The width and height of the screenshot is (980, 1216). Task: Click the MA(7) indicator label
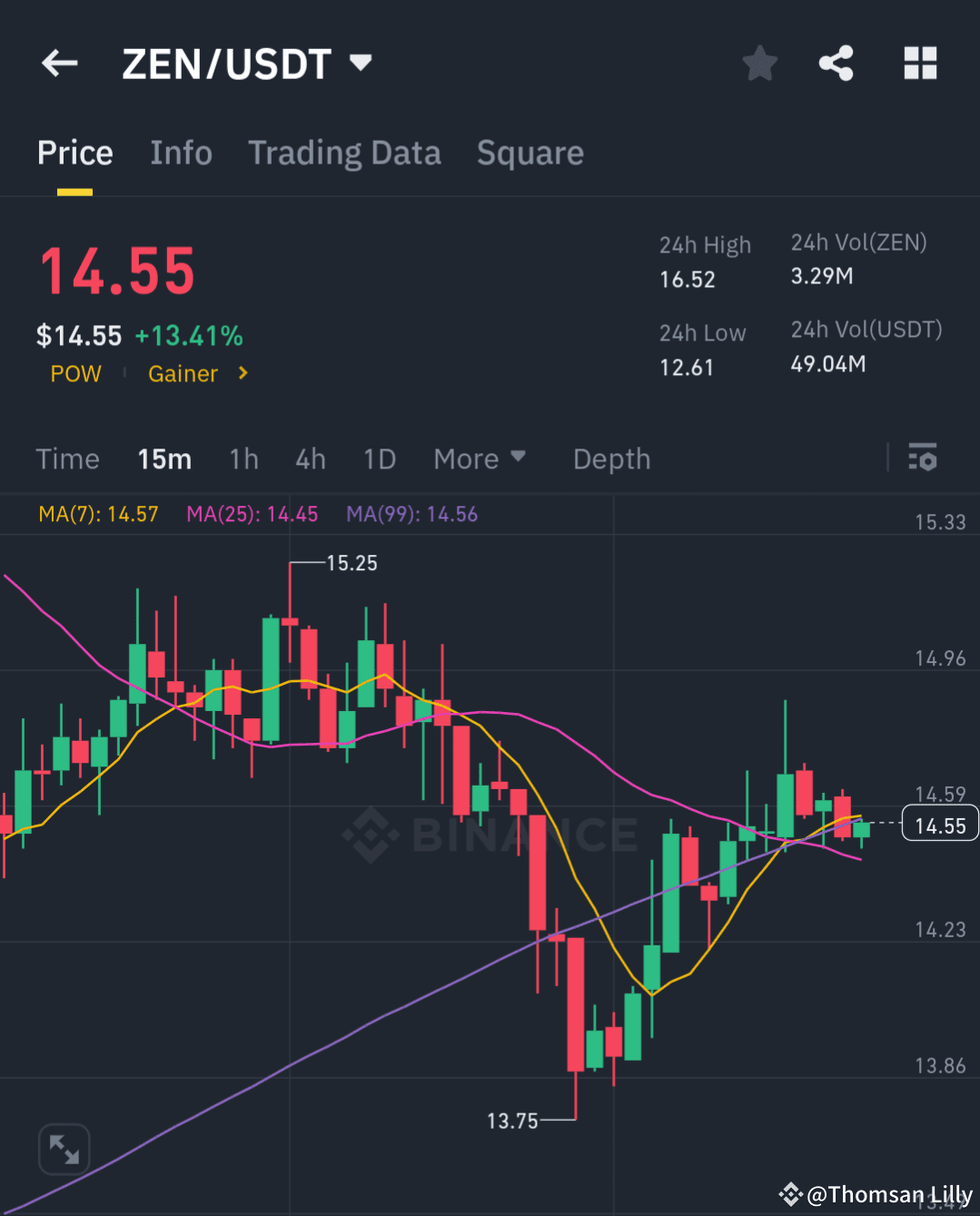98,513
